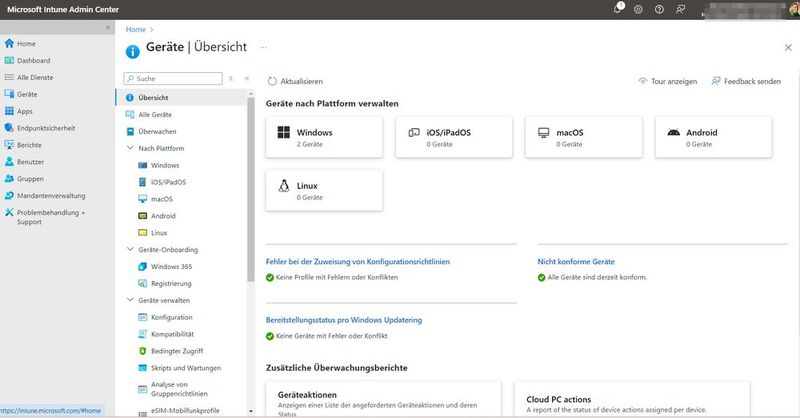Click the Problembehandlung + Support tools icon

click(9, 212)
